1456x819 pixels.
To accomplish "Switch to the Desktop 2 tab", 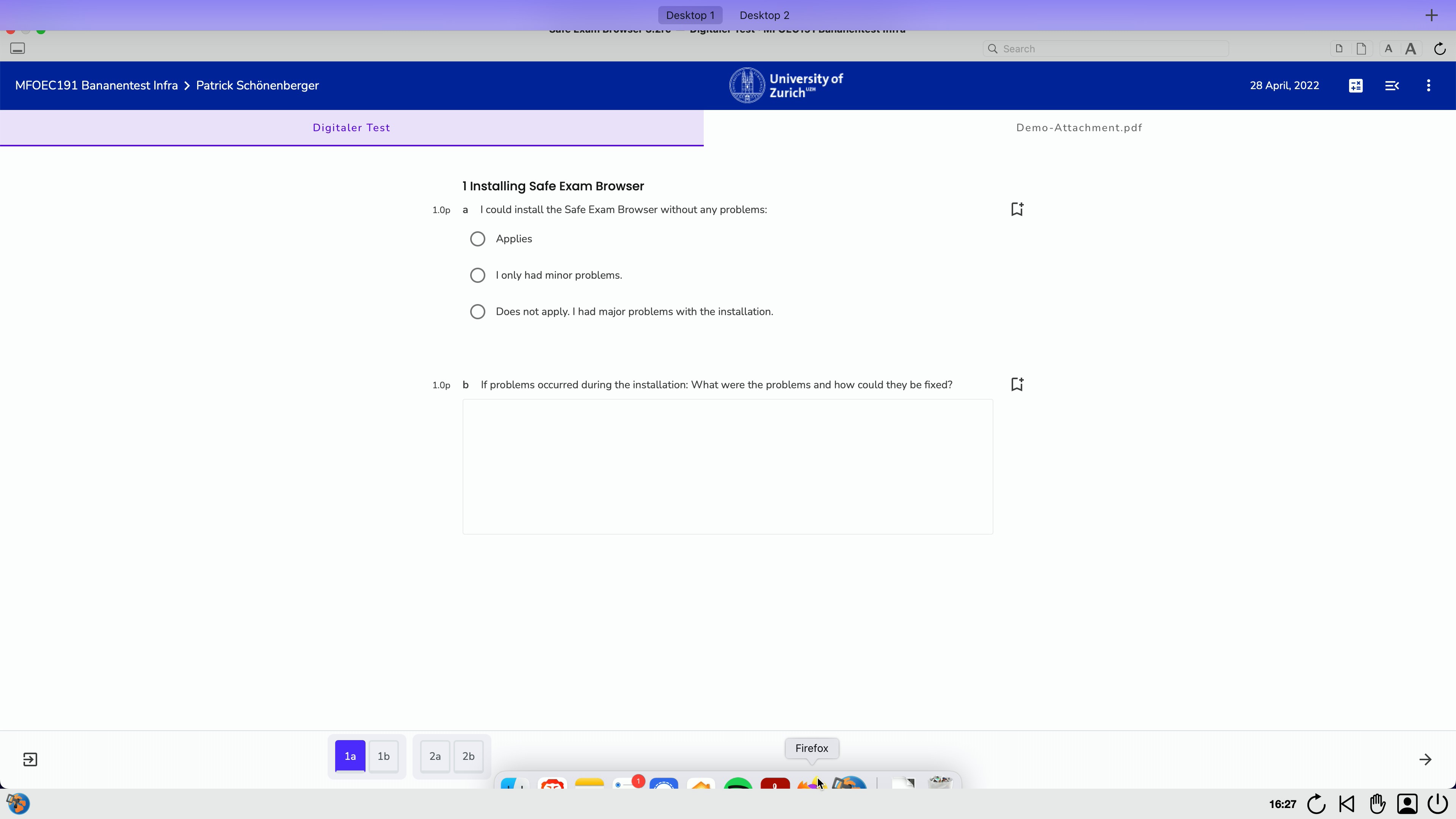I will tap(764, 15).
